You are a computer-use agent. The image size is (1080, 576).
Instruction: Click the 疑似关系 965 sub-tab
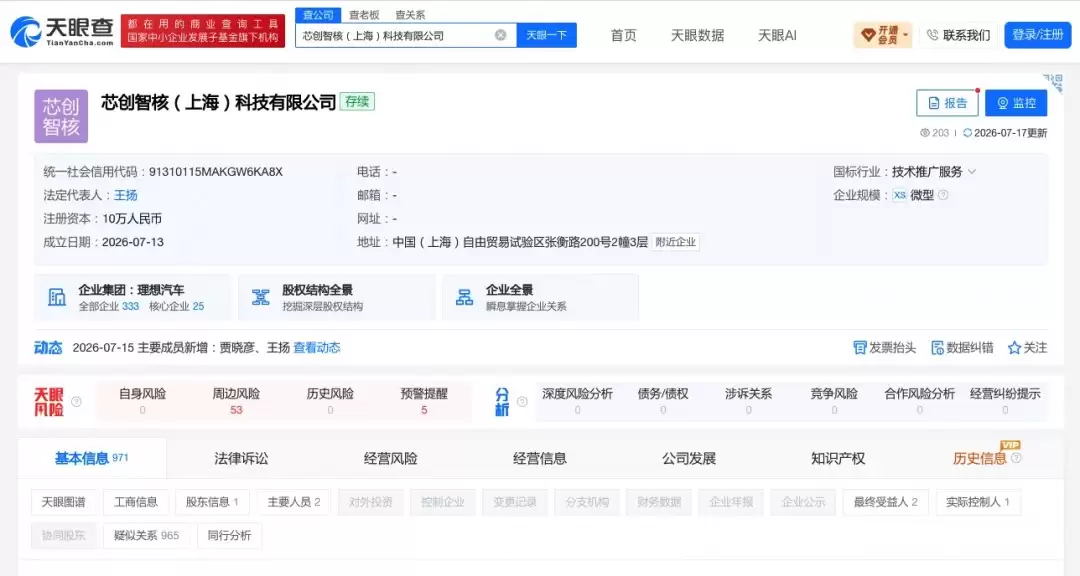pyautogui.click(x=146, y=535)
